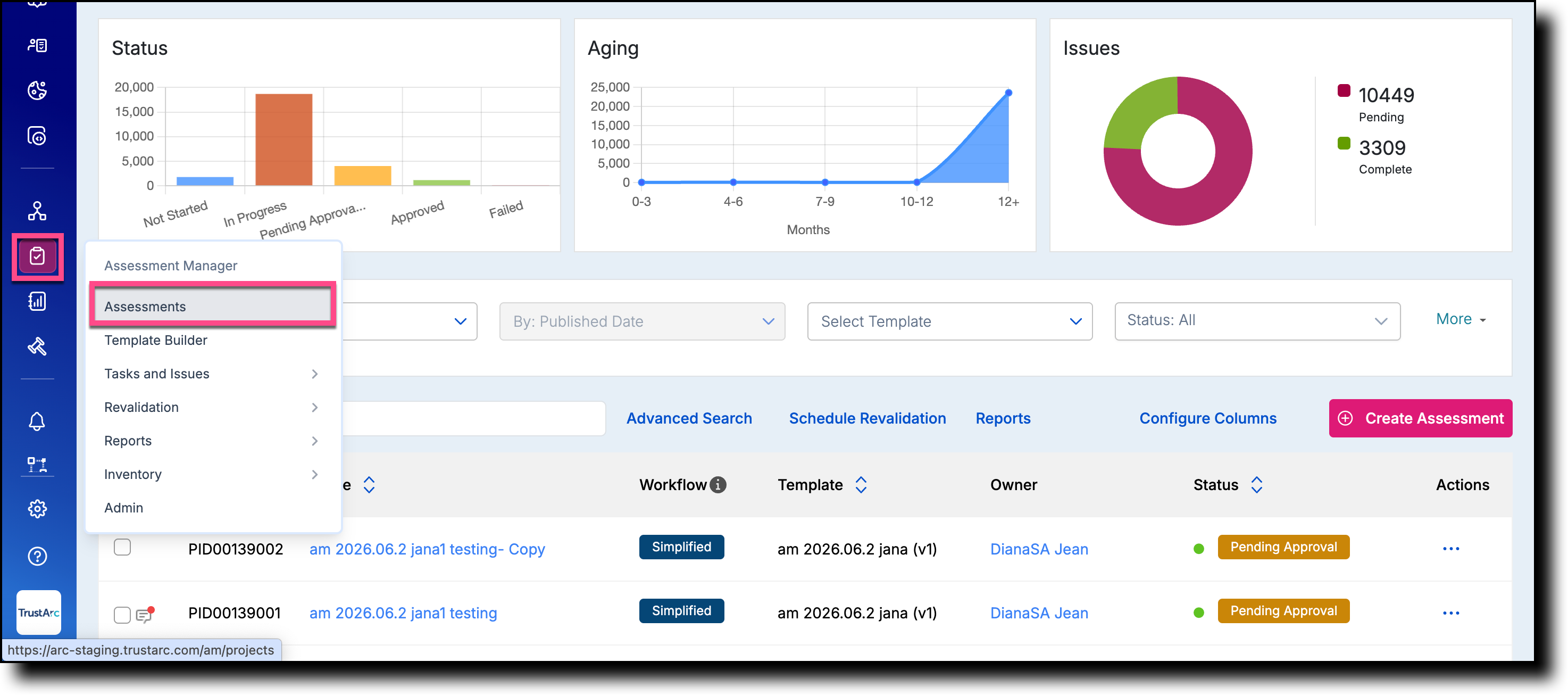Click comment icon on PID00139001 row
Image resolution: width=1568 pixels, height=695 pixels.
tap(144, 614)
